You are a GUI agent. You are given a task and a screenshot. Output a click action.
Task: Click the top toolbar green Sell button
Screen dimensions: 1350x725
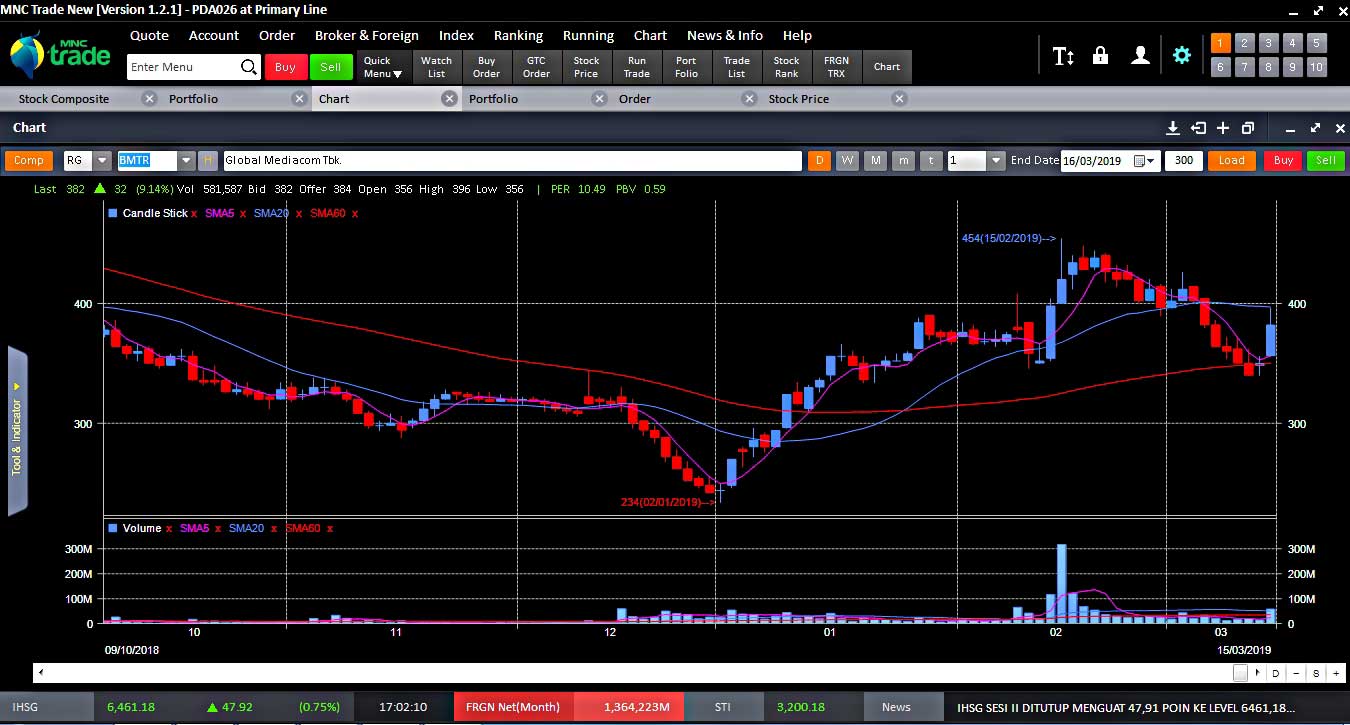tap(330, 67)
